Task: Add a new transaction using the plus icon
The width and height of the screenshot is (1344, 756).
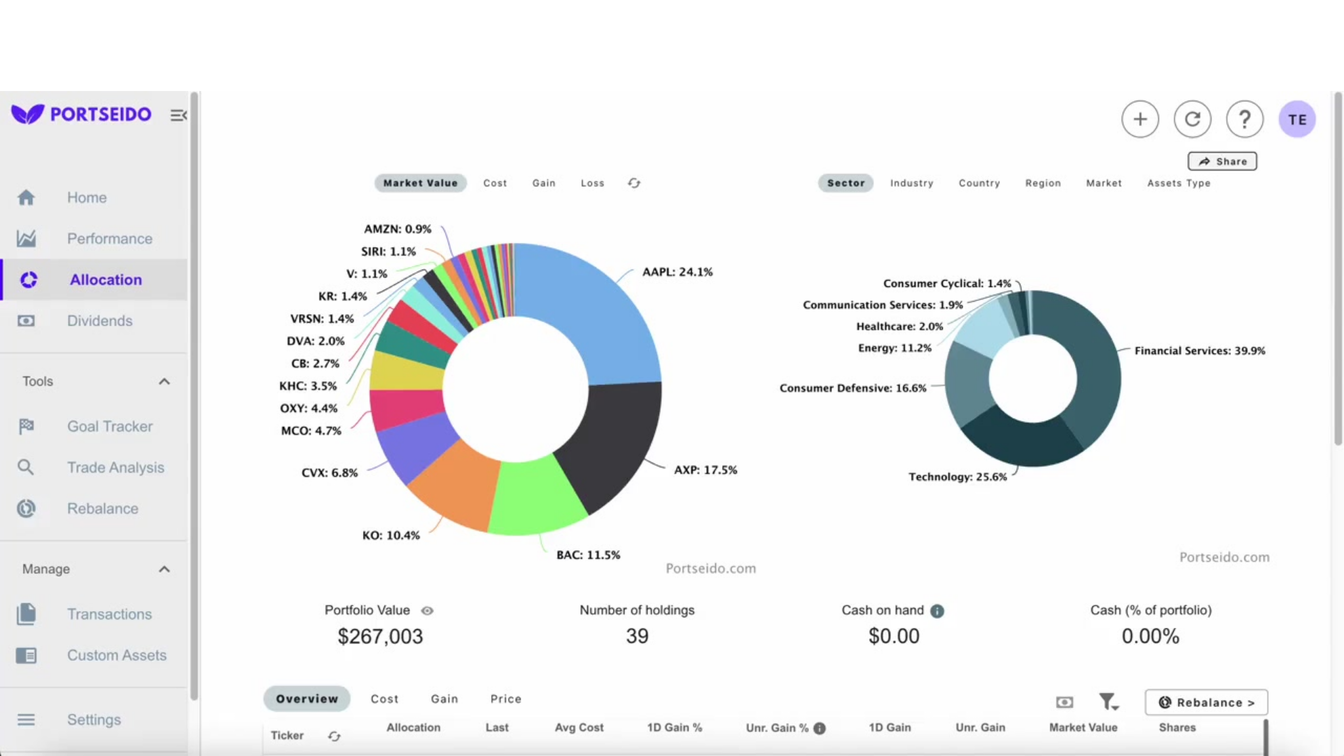Action: pos(1140,118)
